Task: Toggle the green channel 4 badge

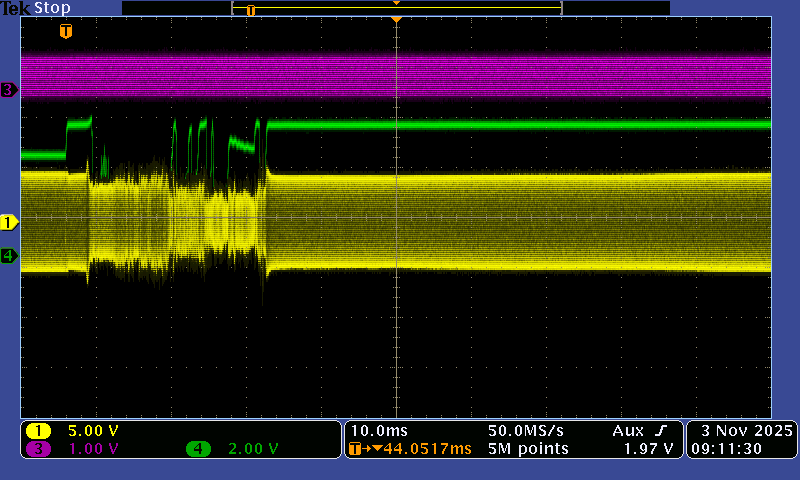Action: tap(198, 449)
